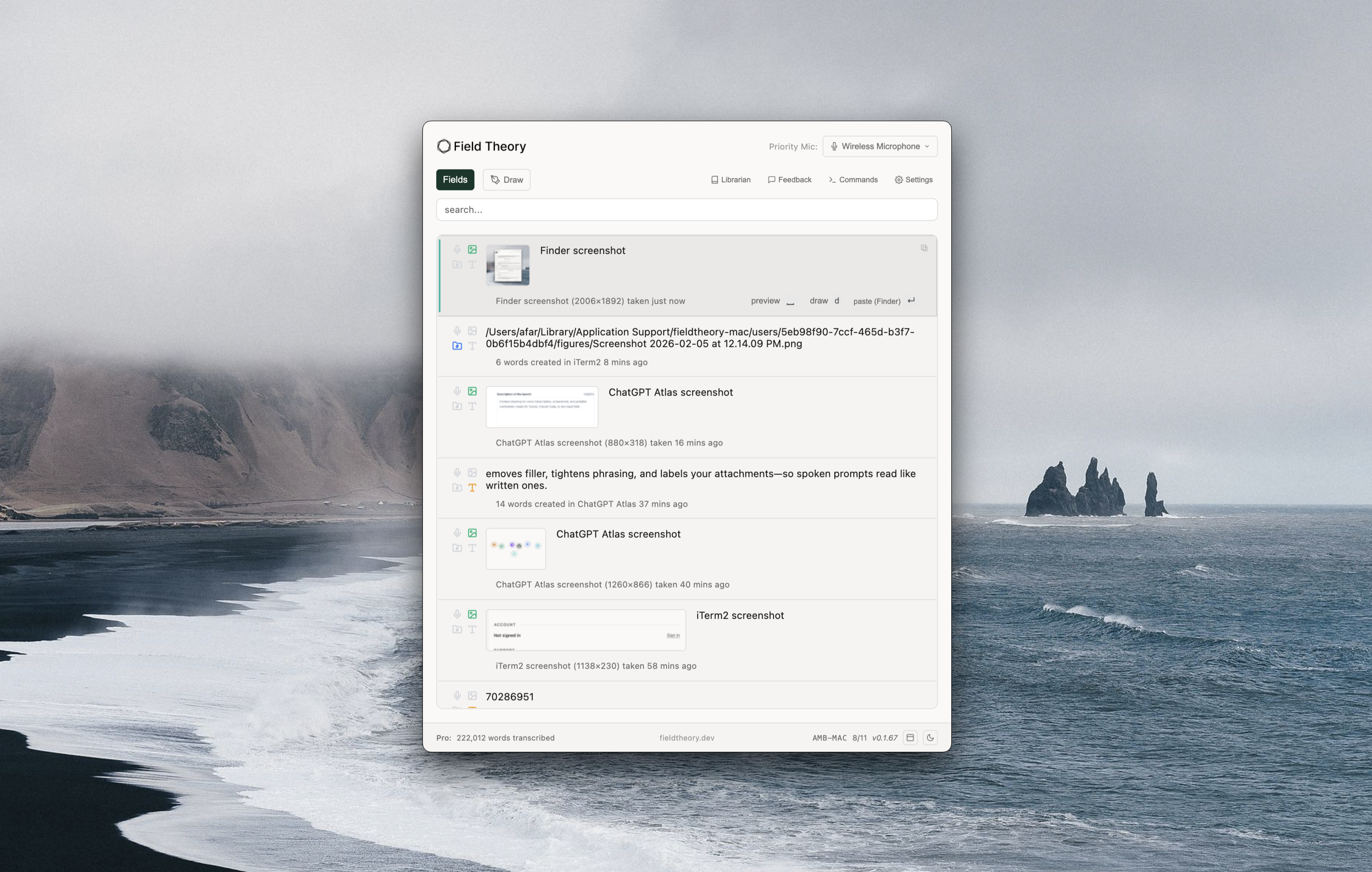This screenshot has width=1372, height=872.
Task: Open the Priority Mic Wireless Microphone dropdown
Action: pos(880,146)
